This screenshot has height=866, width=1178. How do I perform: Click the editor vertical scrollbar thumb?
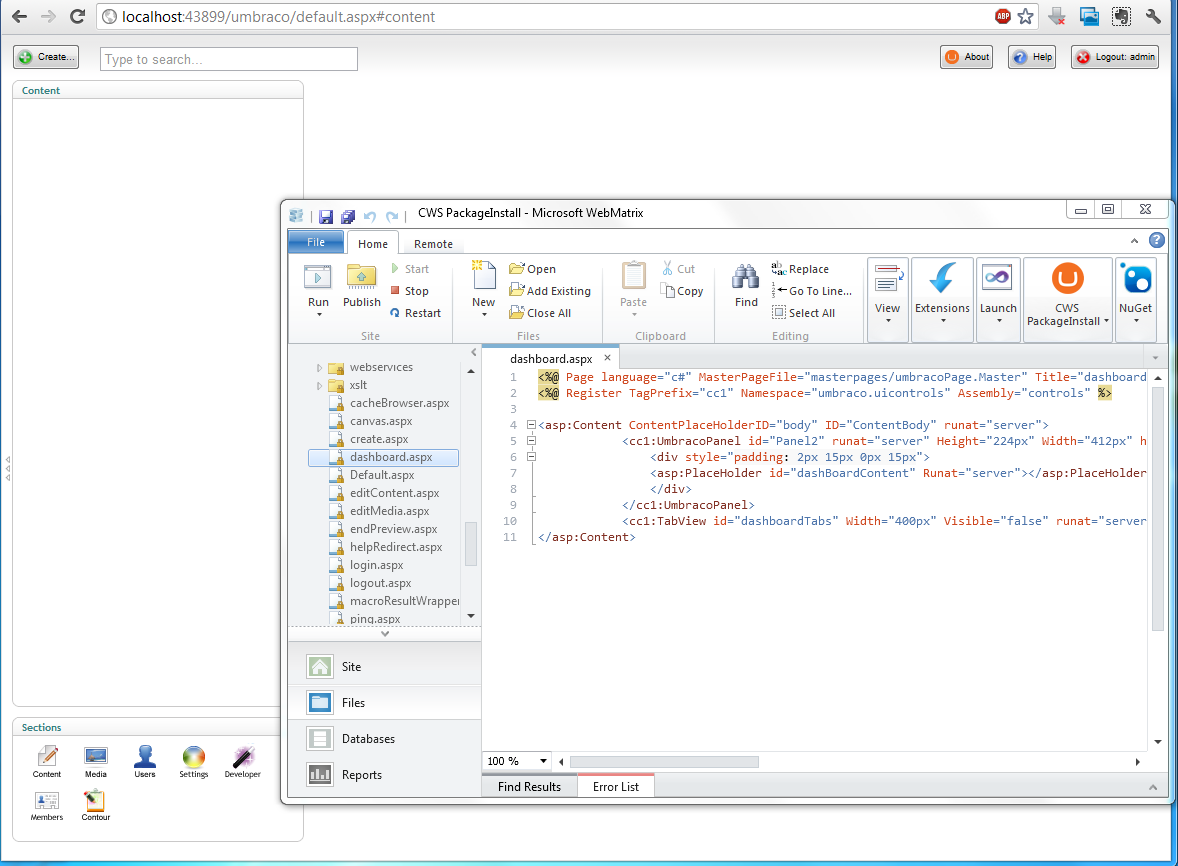[1158, 510]
